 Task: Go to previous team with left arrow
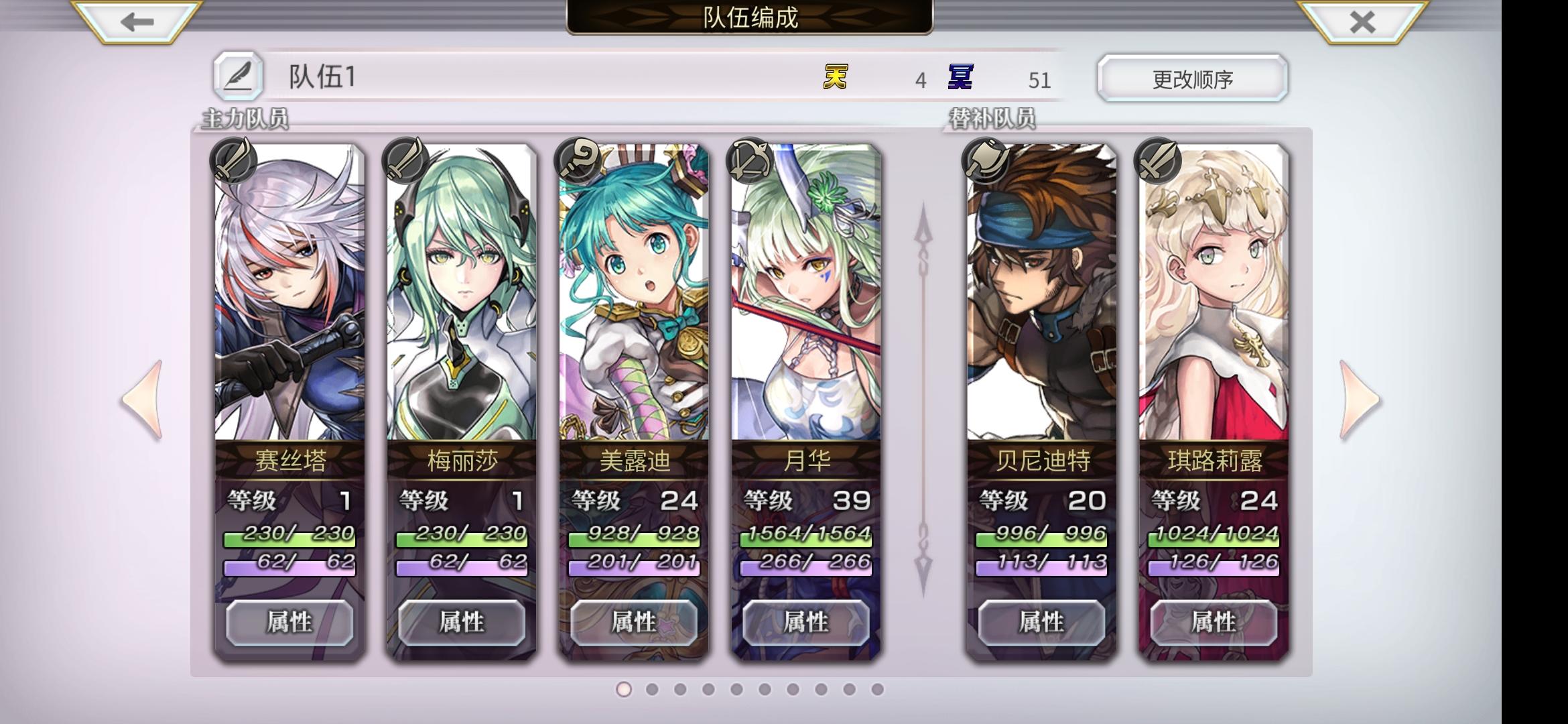point(142,400)
